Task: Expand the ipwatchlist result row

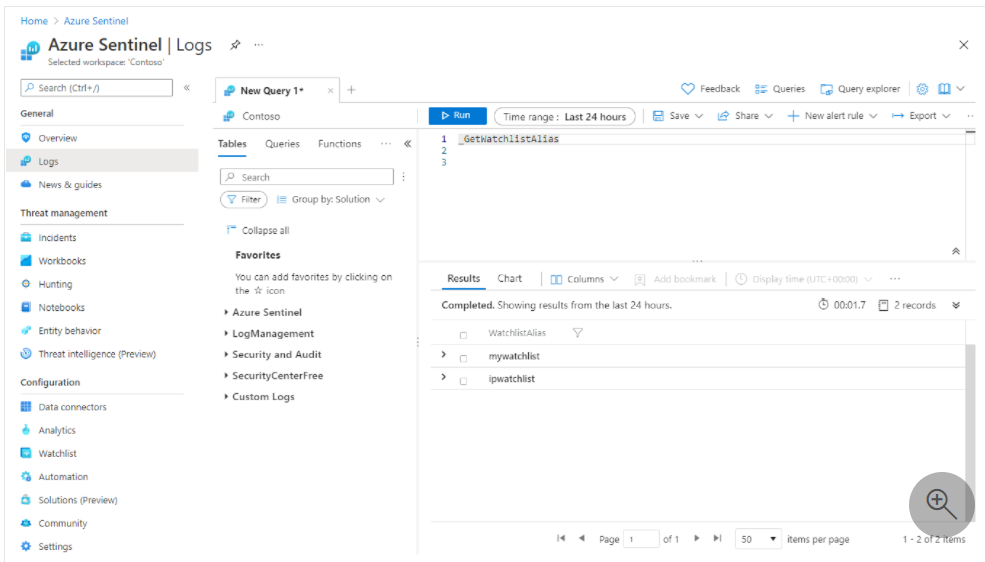Action: pos(444,377)
